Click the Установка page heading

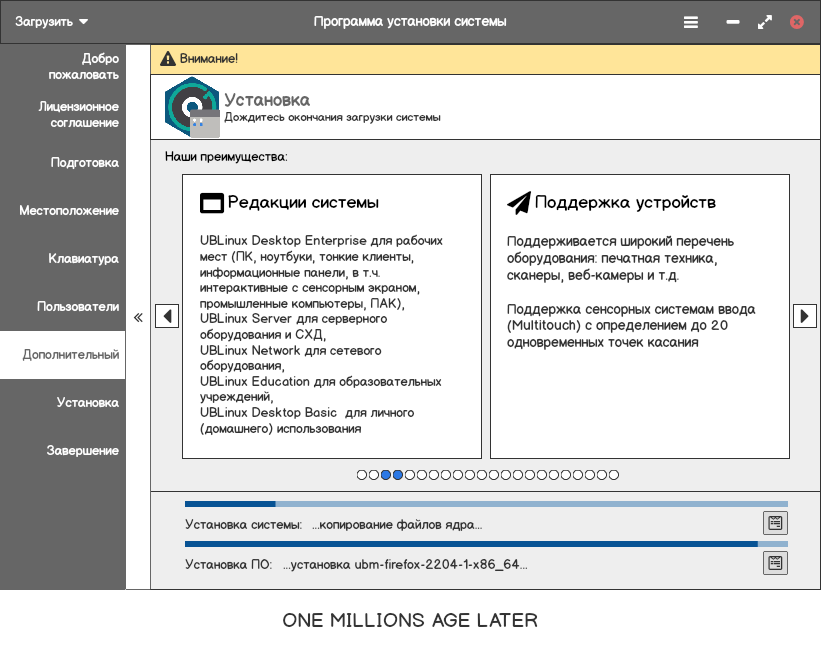tap(267, 100)
